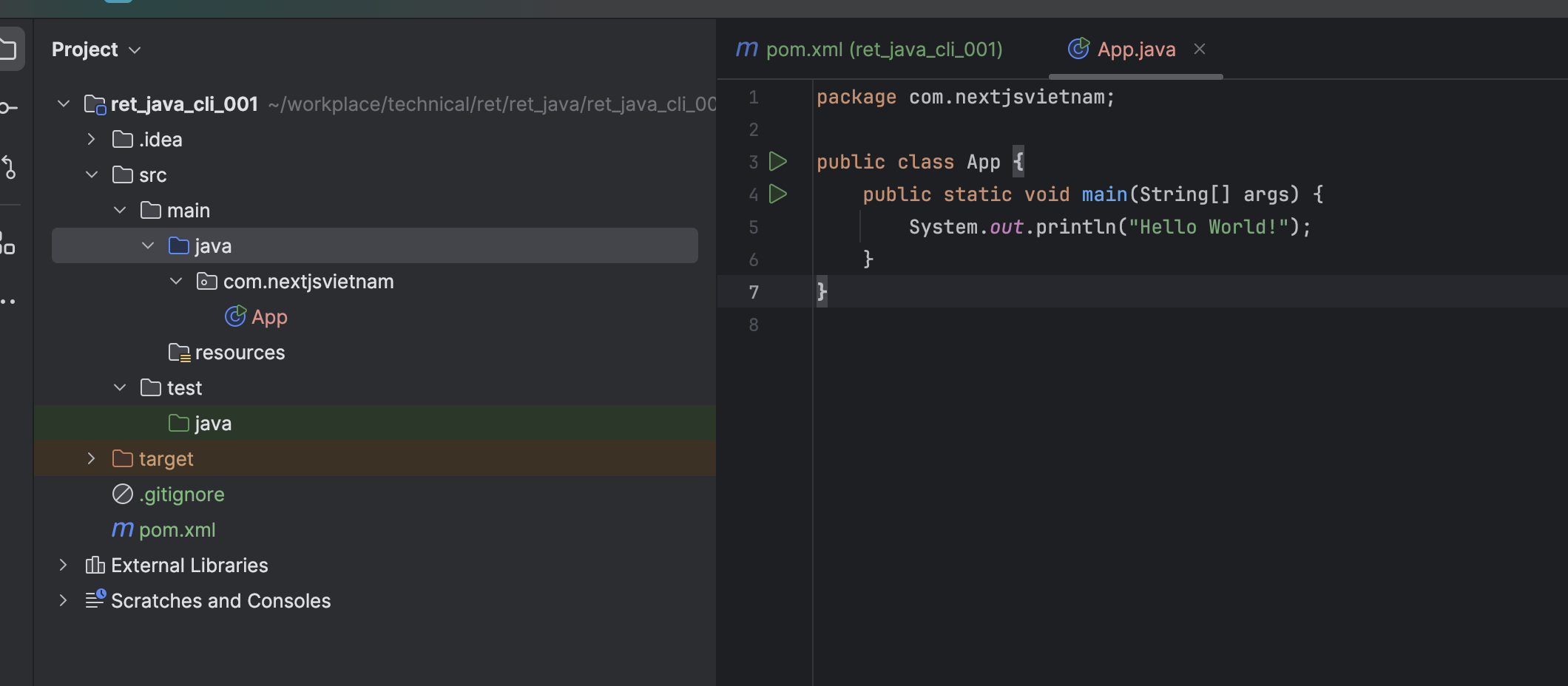
Task: Click the Maven icon on pom.xml tab
Action: pyautogui.click(x=747, y=49)
